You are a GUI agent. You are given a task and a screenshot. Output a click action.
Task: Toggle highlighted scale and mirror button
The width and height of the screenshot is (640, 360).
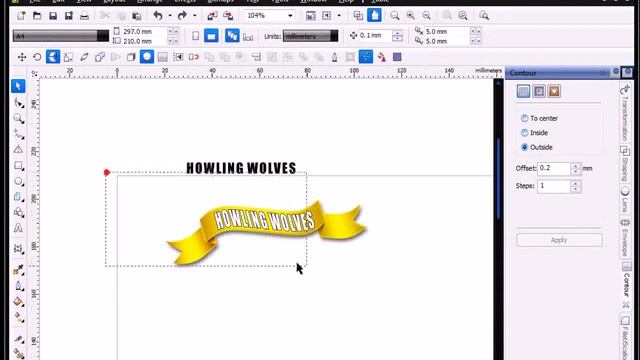click(x=53, y=57)
